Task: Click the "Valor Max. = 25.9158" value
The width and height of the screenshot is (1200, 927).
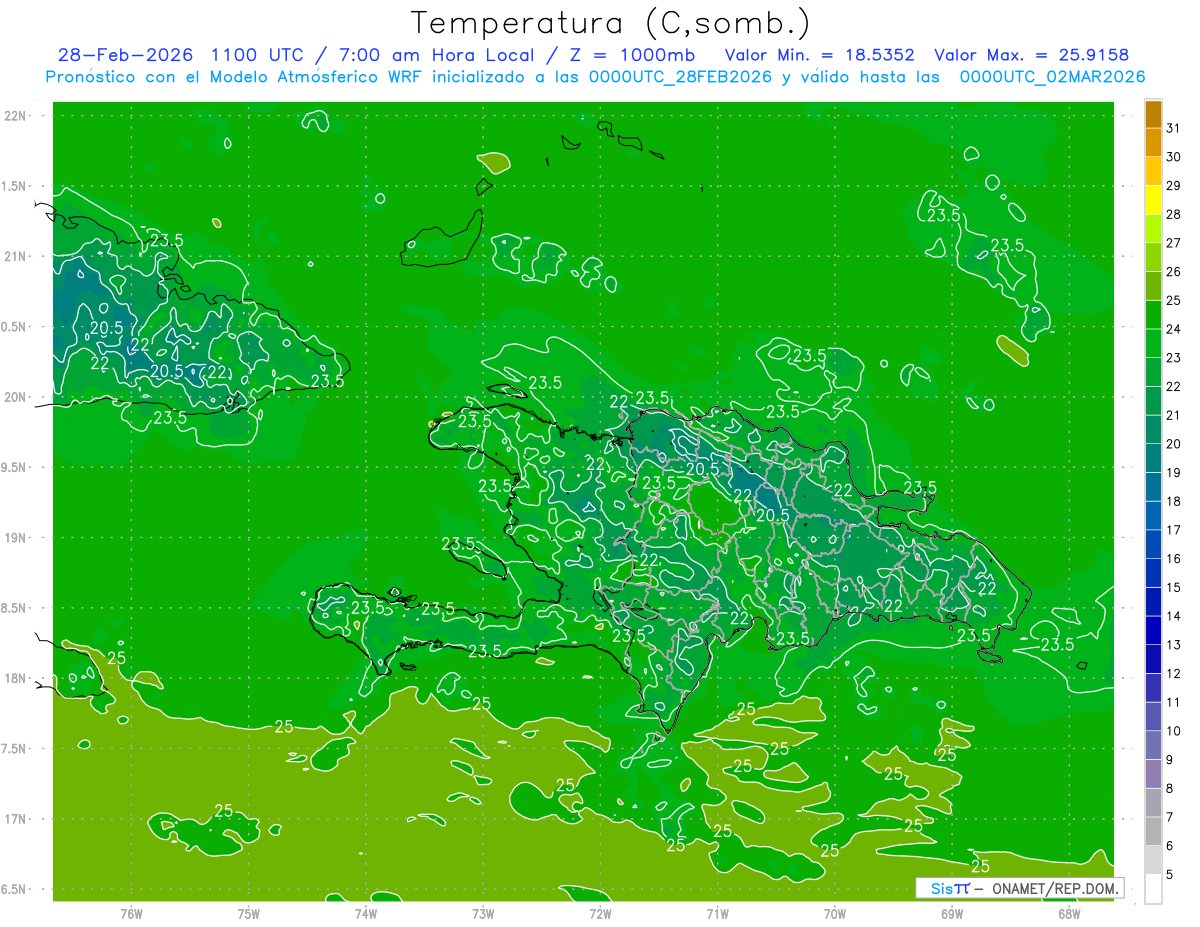Action: coord(1031,55)
